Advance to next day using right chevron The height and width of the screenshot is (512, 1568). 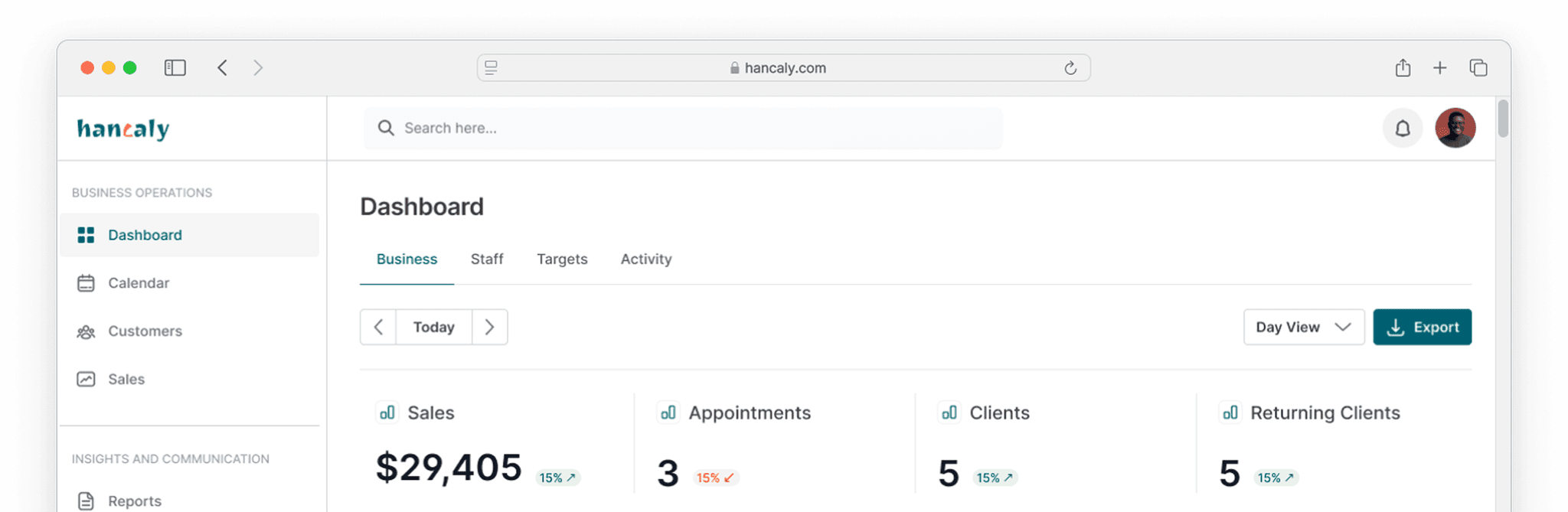pos(489,328)
